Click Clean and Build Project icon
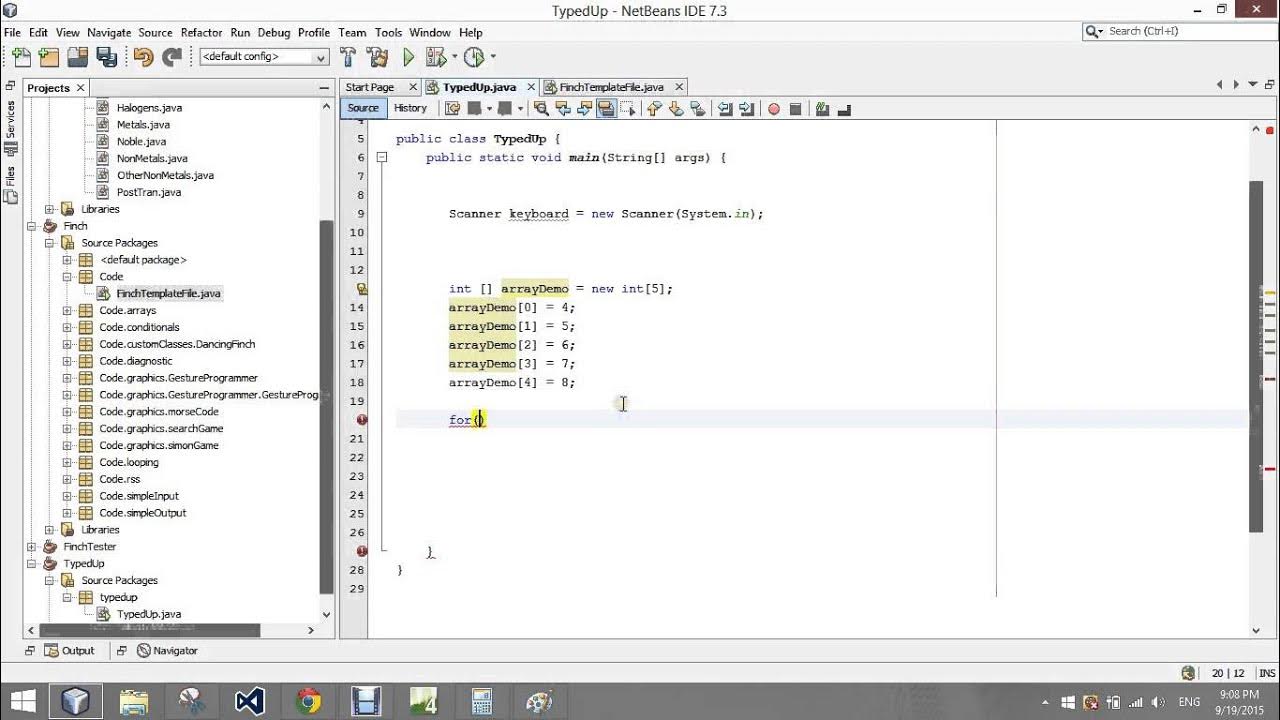 pyautogui.click(x=377, y=57)
